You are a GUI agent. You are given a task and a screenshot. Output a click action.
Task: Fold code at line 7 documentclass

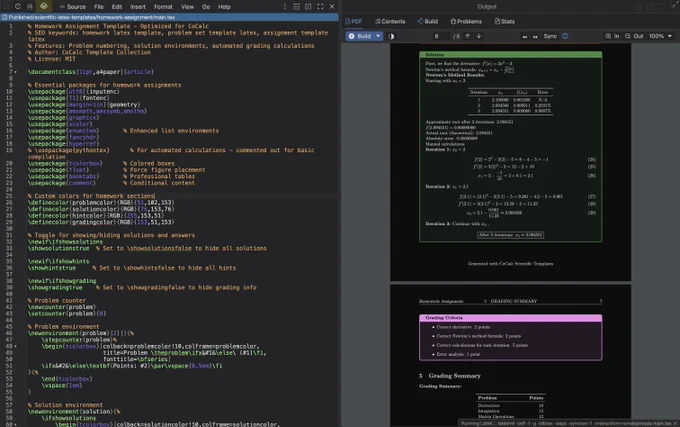click(16, 72)
